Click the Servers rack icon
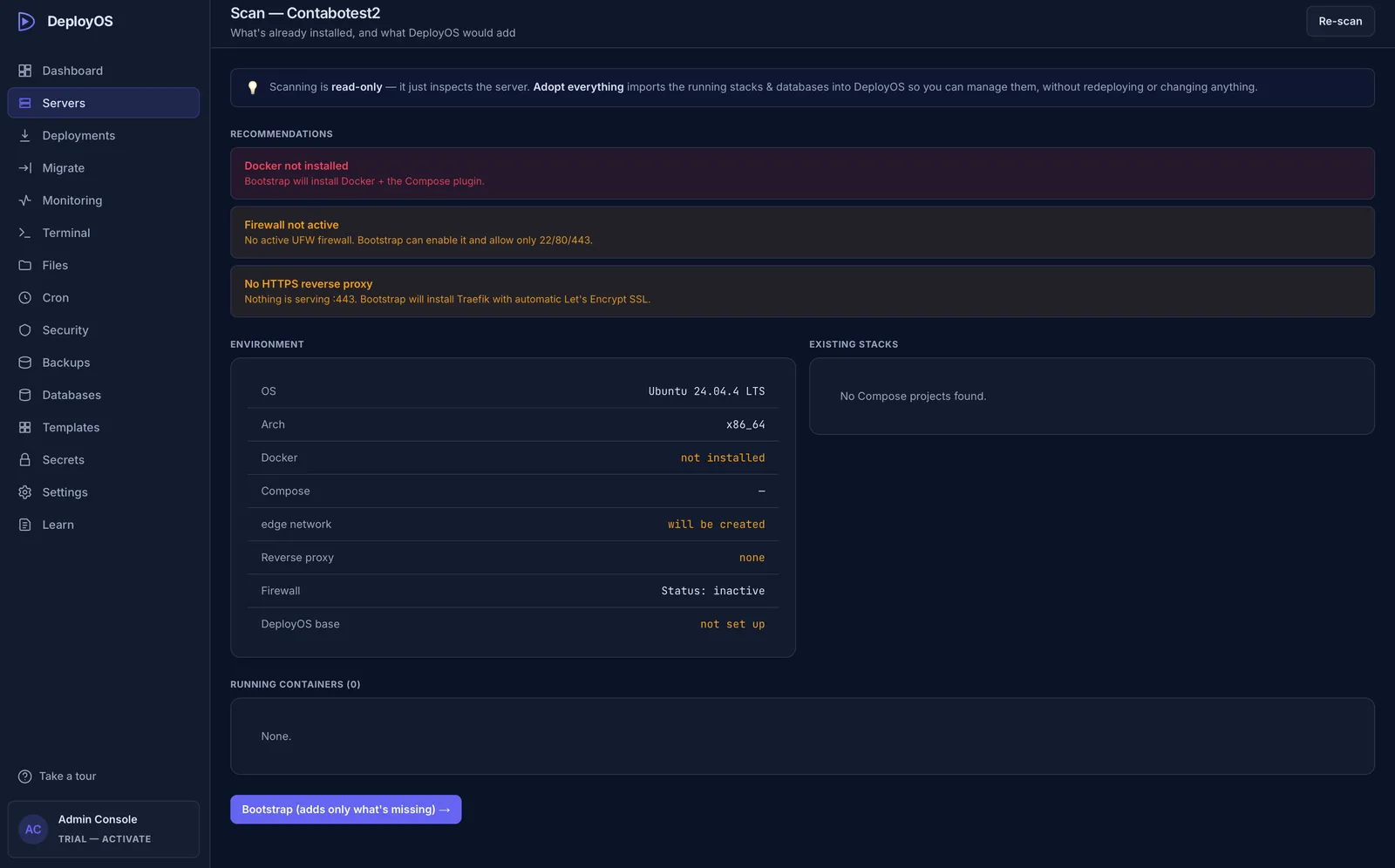The image size is (1395, 868). click(x=25, y=103)
